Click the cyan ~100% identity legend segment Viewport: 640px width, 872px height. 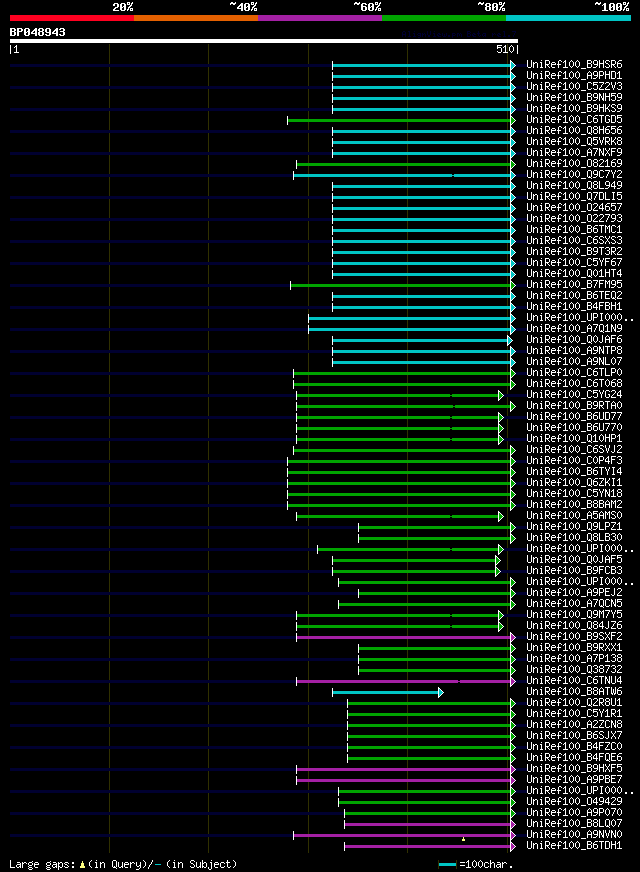tap(568, 18)
